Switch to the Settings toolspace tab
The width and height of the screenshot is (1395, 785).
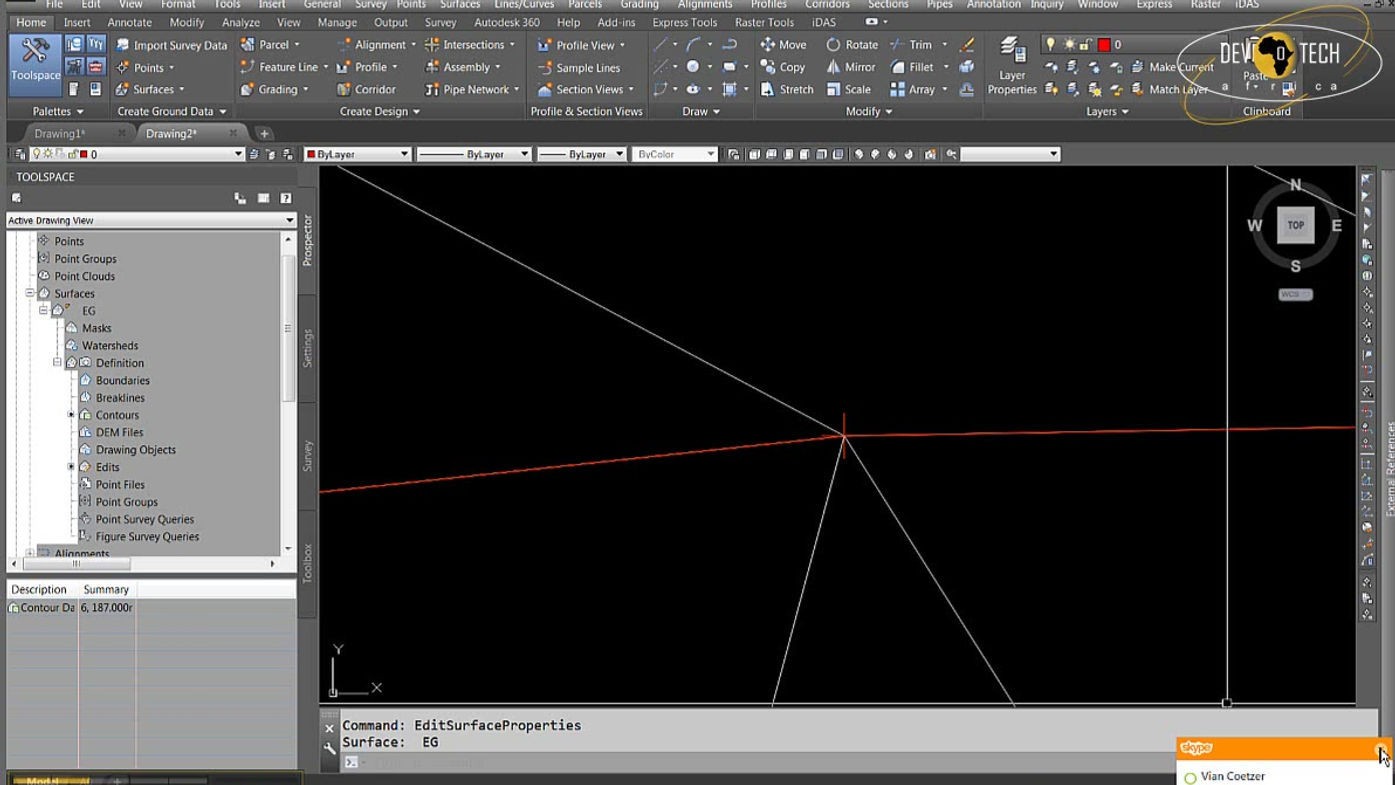[x=308, y=348]
